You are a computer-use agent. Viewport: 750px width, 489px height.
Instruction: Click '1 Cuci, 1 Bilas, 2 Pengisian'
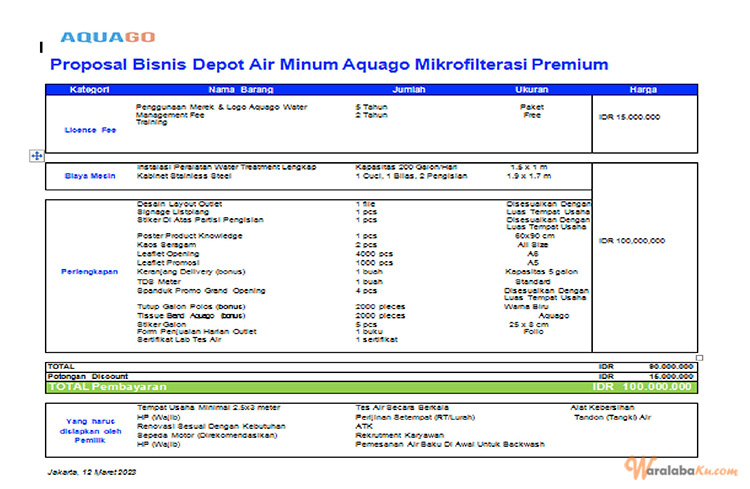411,176
